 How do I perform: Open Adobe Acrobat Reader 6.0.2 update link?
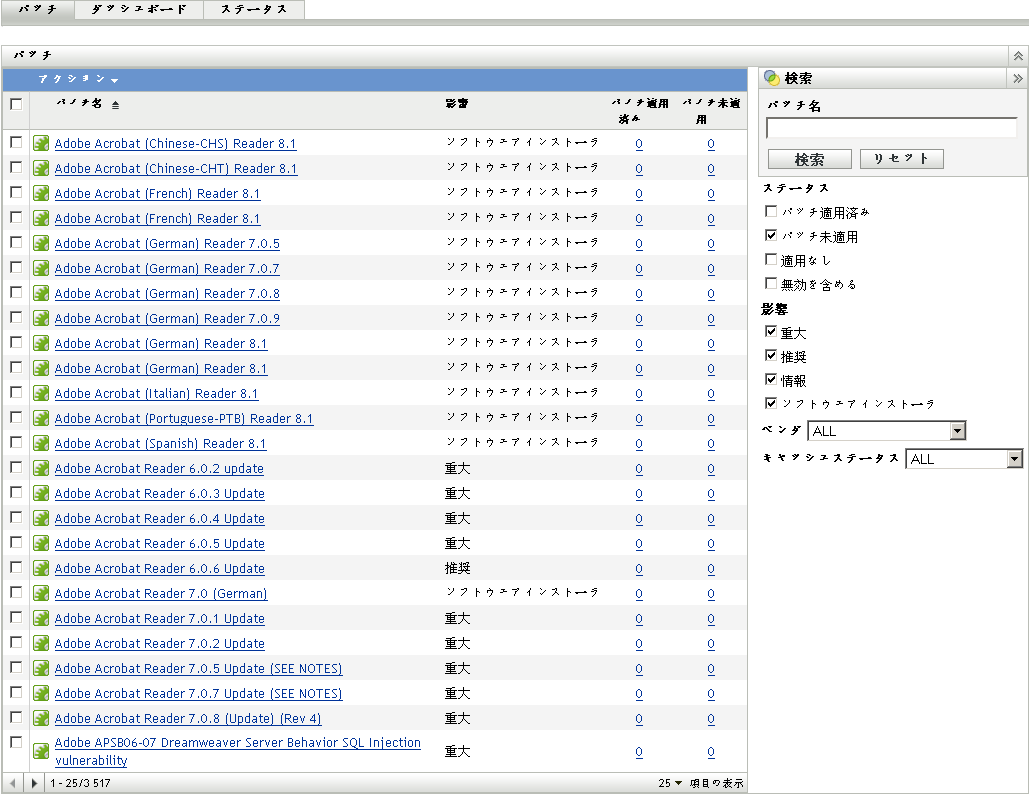tap(159, 468)
